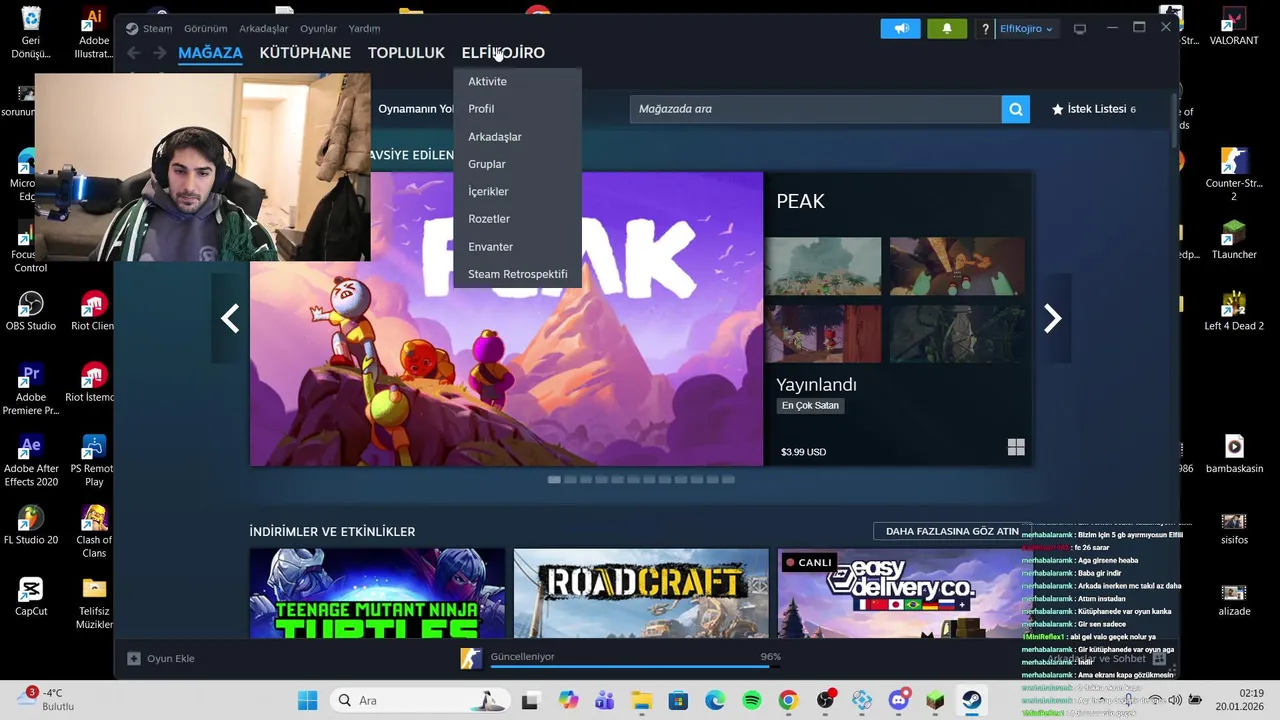1280x720 pixels.
Task: Open the Steam notifications bell
Action: [x=947, y=29]
